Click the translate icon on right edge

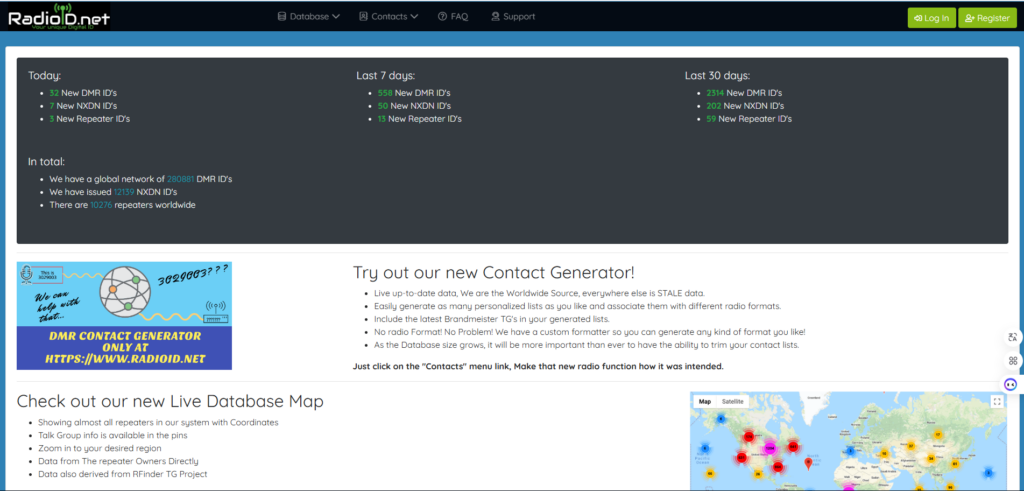click(x=1013, y=338)
